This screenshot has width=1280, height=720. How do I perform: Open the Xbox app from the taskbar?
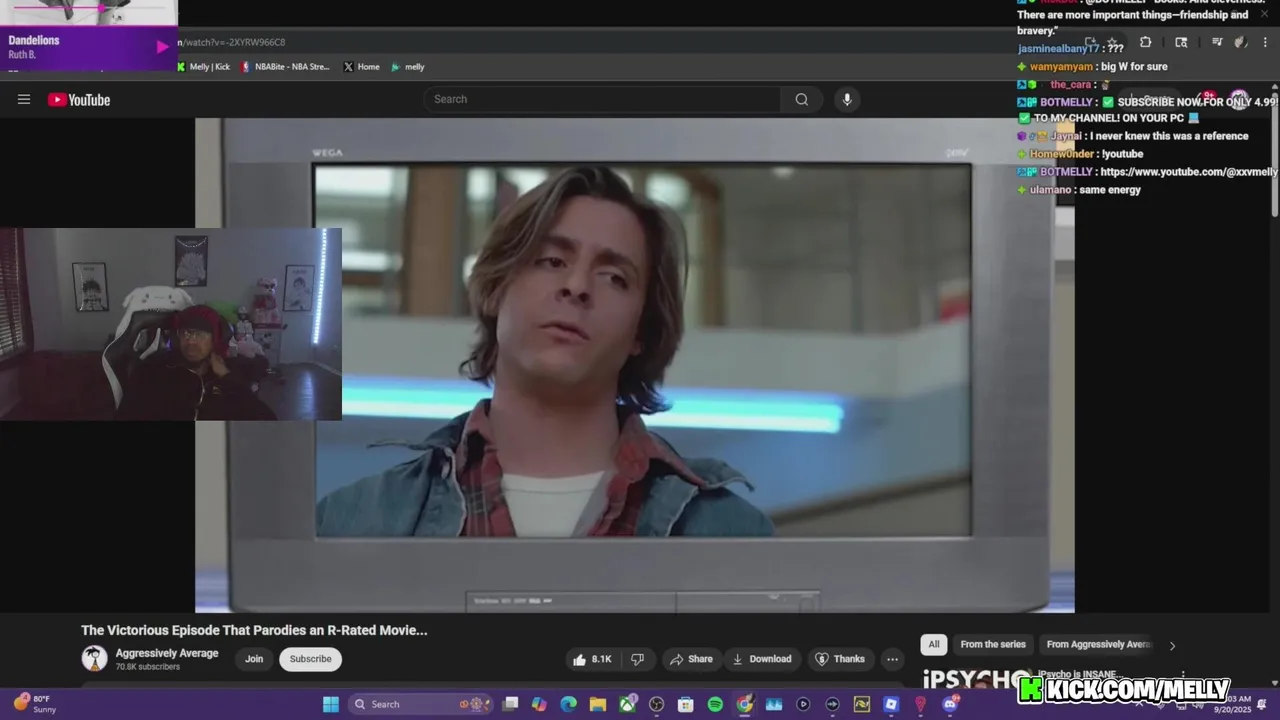(x=628, y=704)
